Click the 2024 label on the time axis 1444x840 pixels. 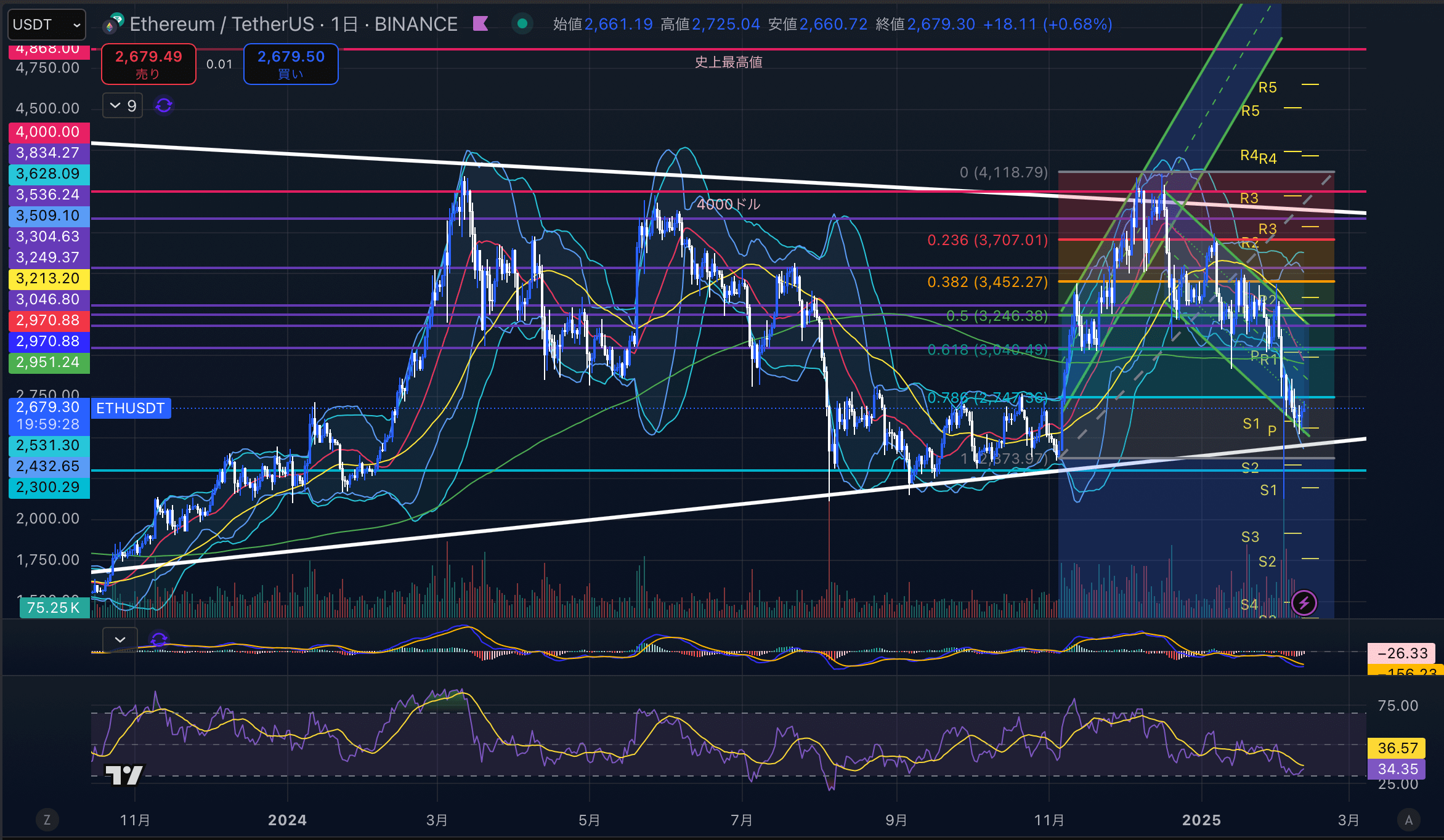(x=287, y=820)
